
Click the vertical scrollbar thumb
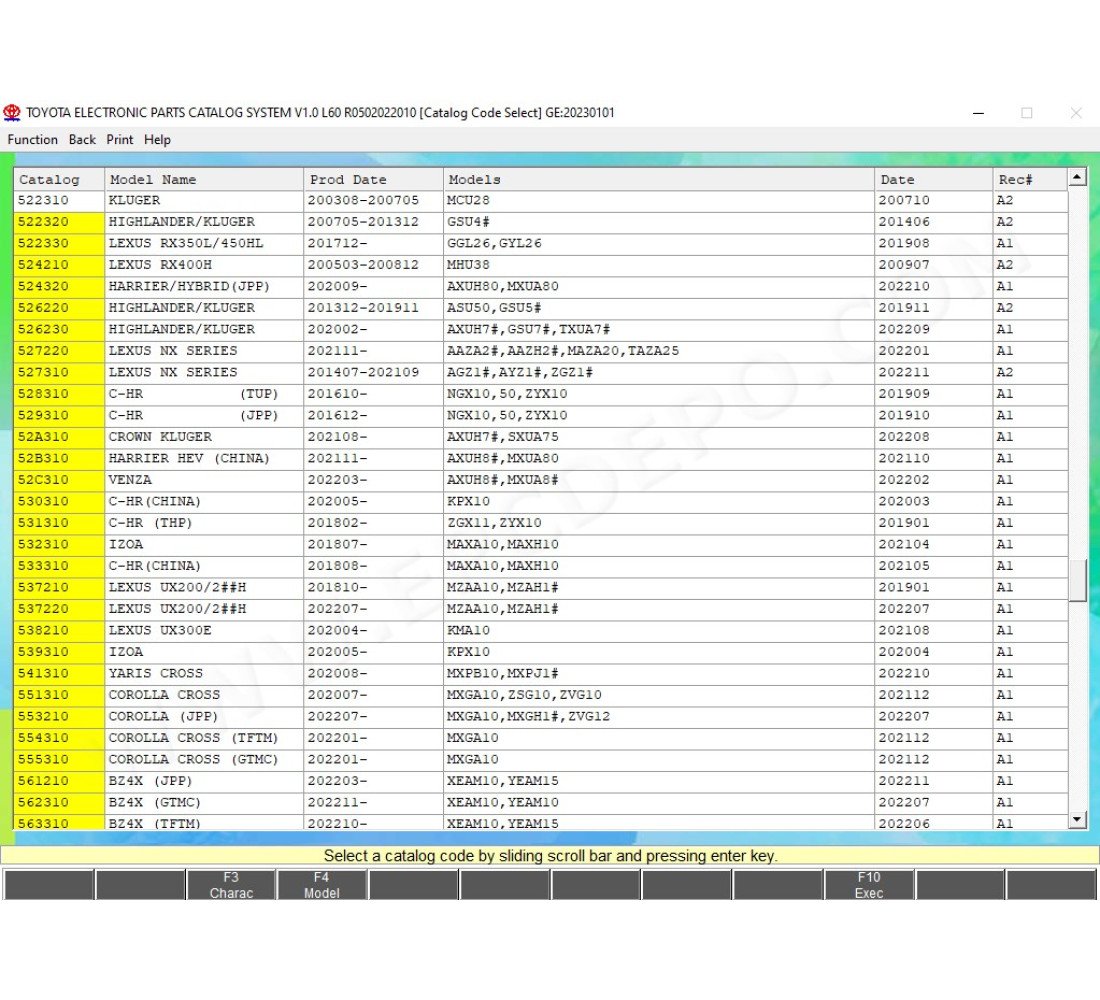coord(1078,580)
